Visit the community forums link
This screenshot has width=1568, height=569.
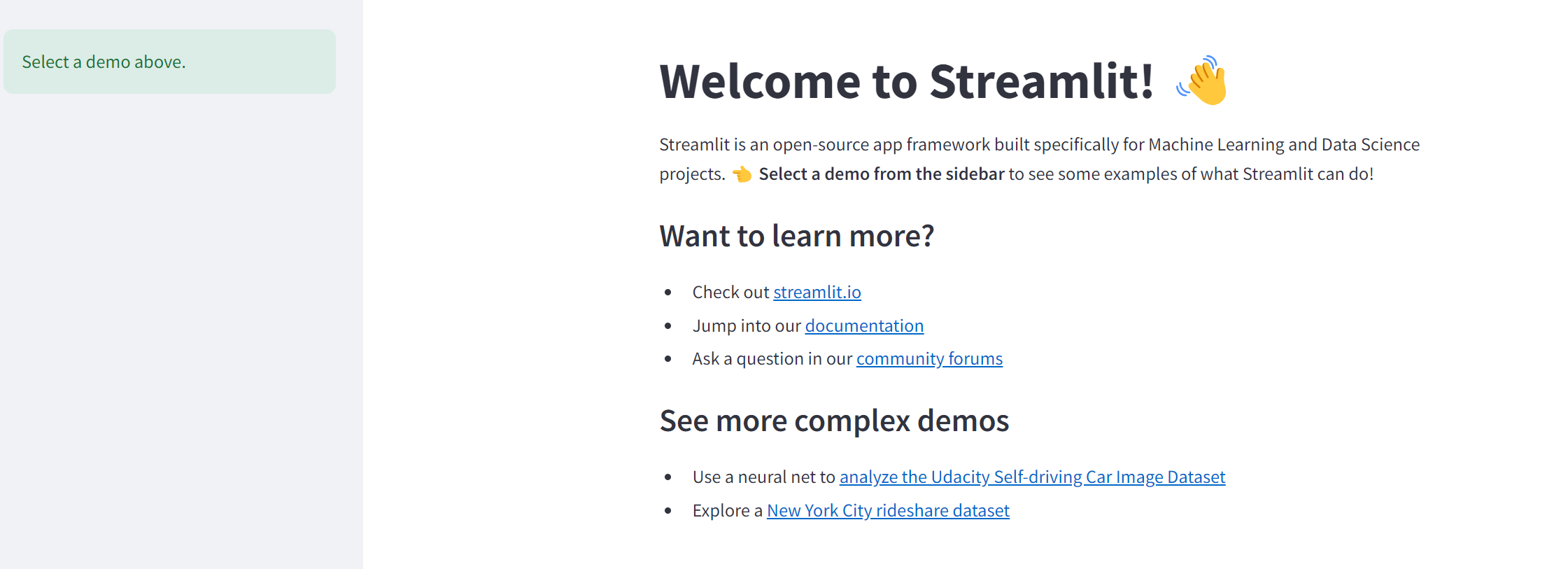(x=929, y=358)
